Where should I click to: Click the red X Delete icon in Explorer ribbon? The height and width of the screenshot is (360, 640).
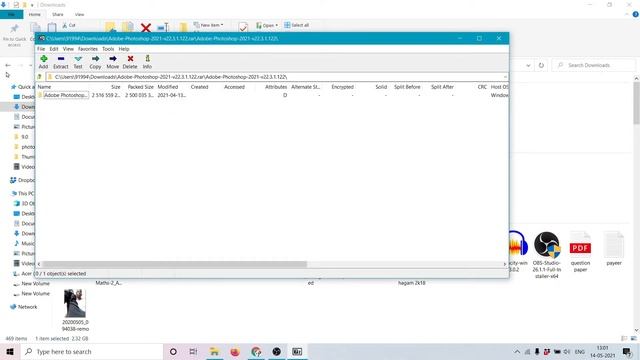(x=146, y=28)
